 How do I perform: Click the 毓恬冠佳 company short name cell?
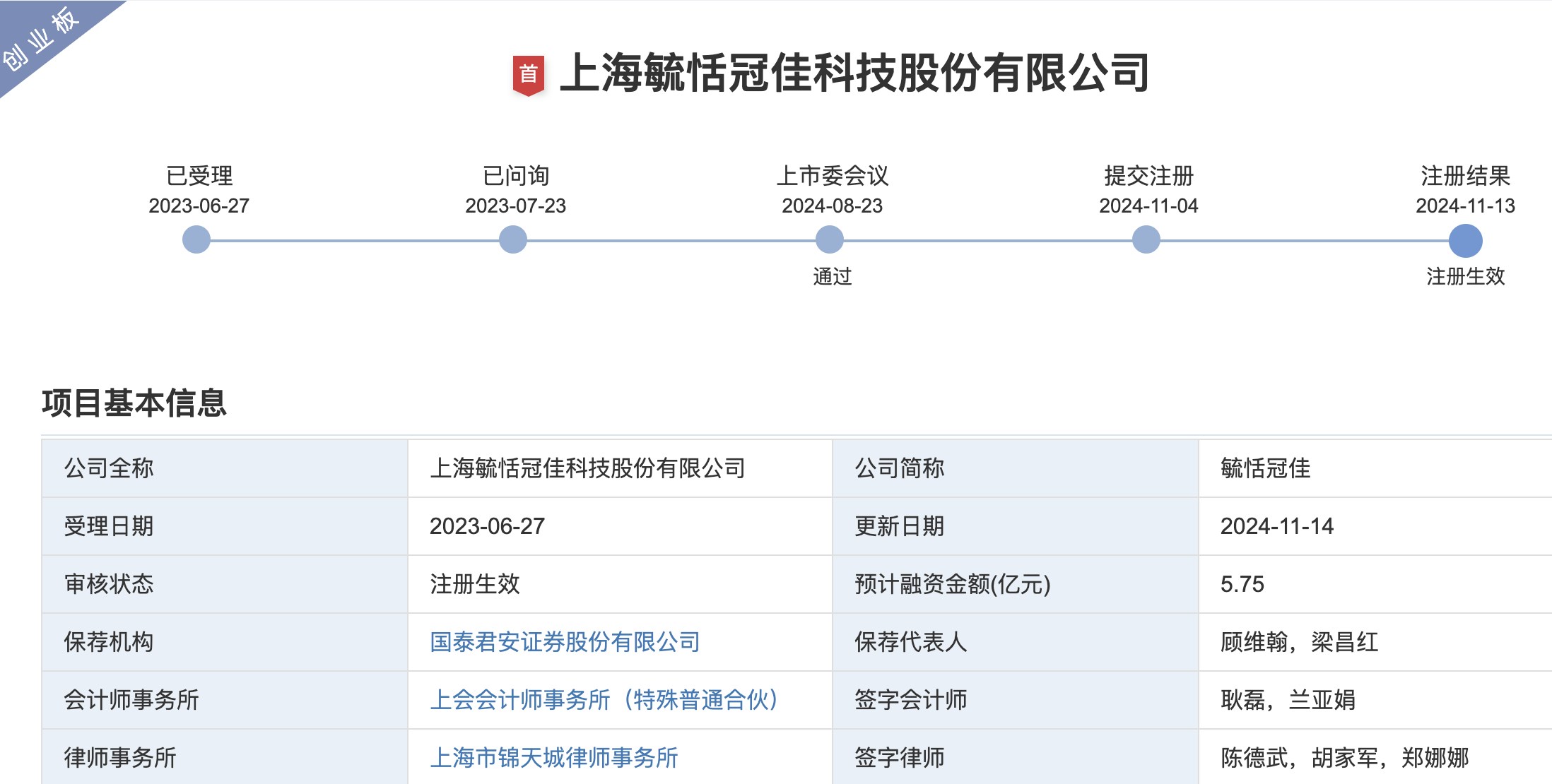point(1265,468)
